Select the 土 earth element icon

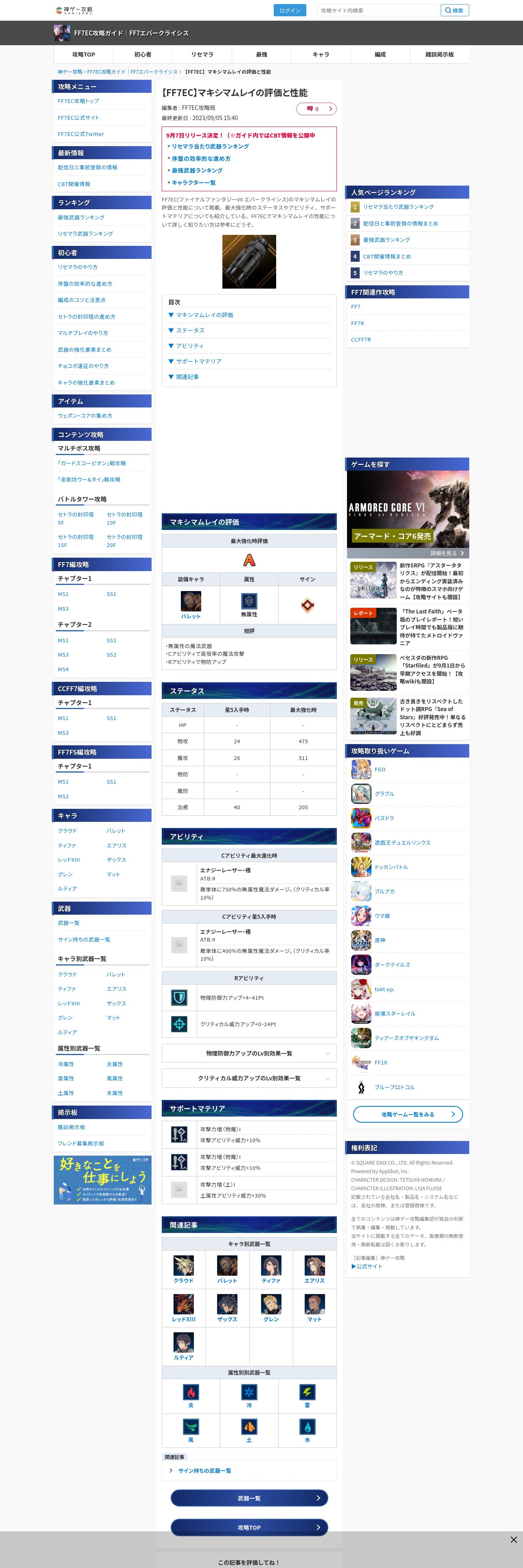tap(249, 1427)
